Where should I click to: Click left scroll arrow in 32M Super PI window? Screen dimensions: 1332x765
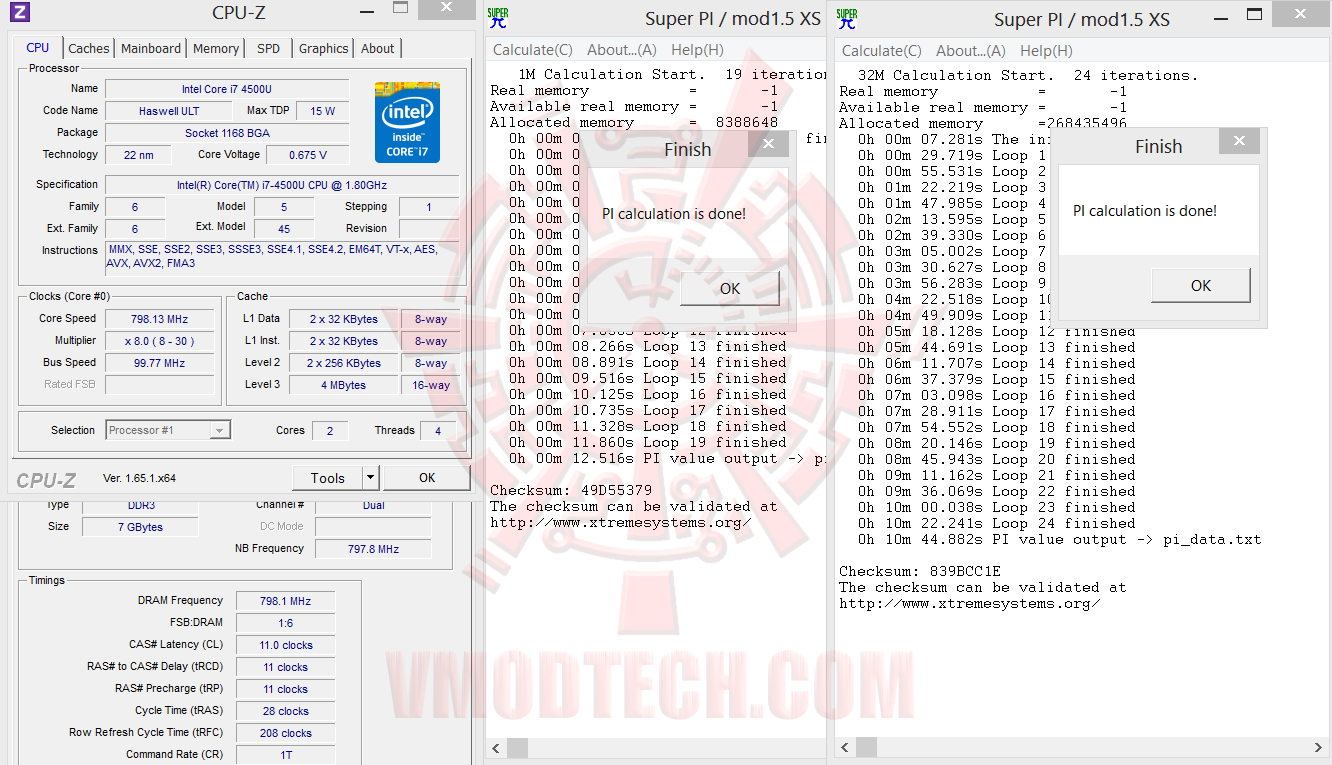[x=844, y=747]
